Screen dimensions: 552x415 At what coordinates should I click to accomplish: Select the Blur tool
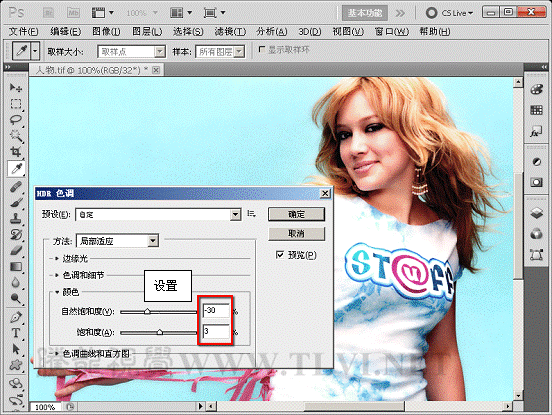pos(16,282)
